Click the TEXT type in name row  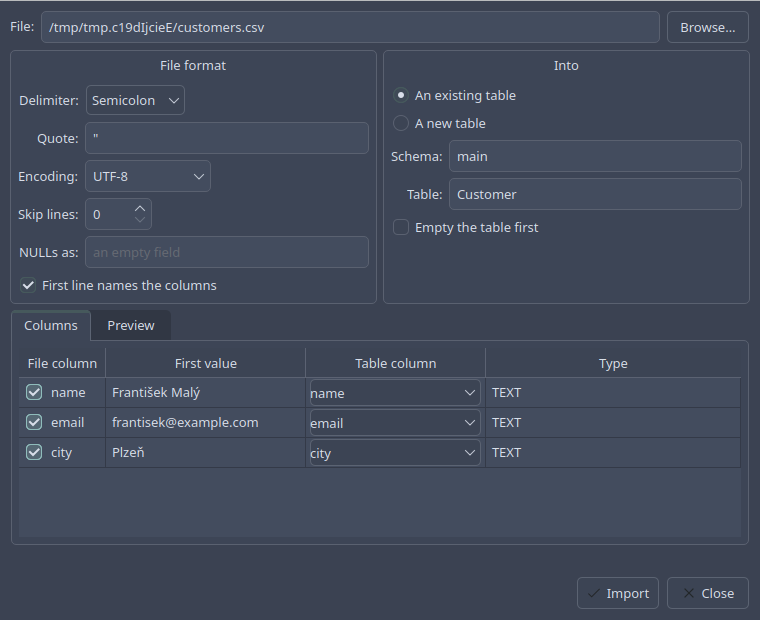tap(613, 393)
